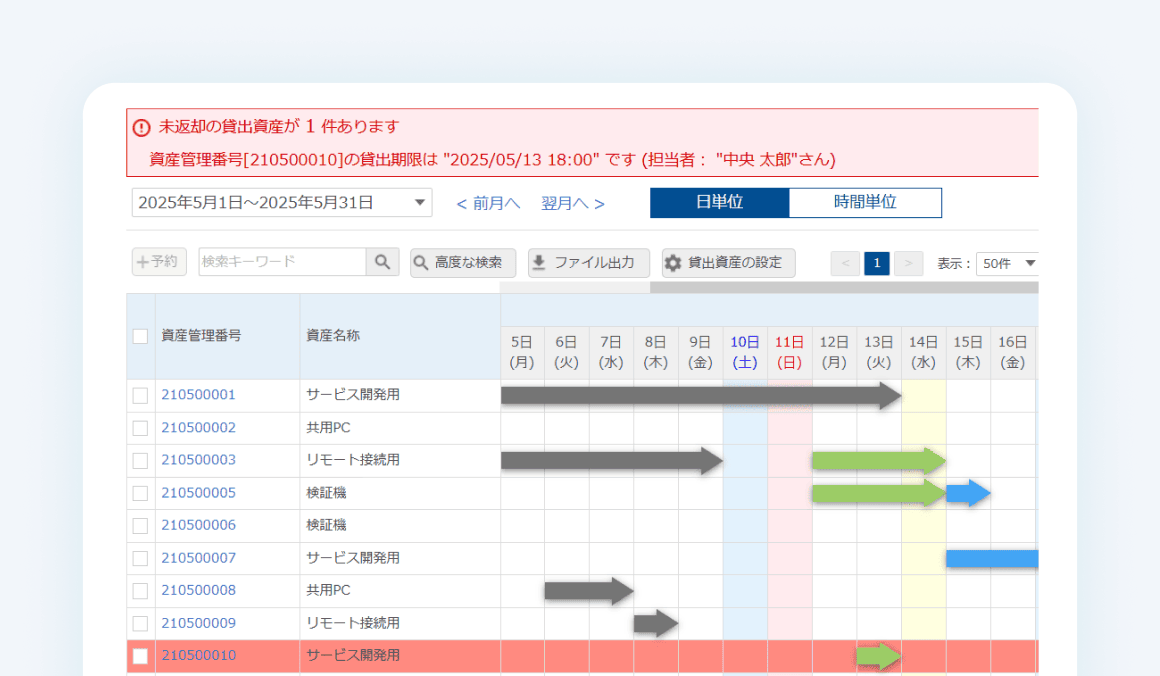The image size is (1160, 676).
Task: Click the gray arrow in 210500009 row
Action: coord(655,623)
